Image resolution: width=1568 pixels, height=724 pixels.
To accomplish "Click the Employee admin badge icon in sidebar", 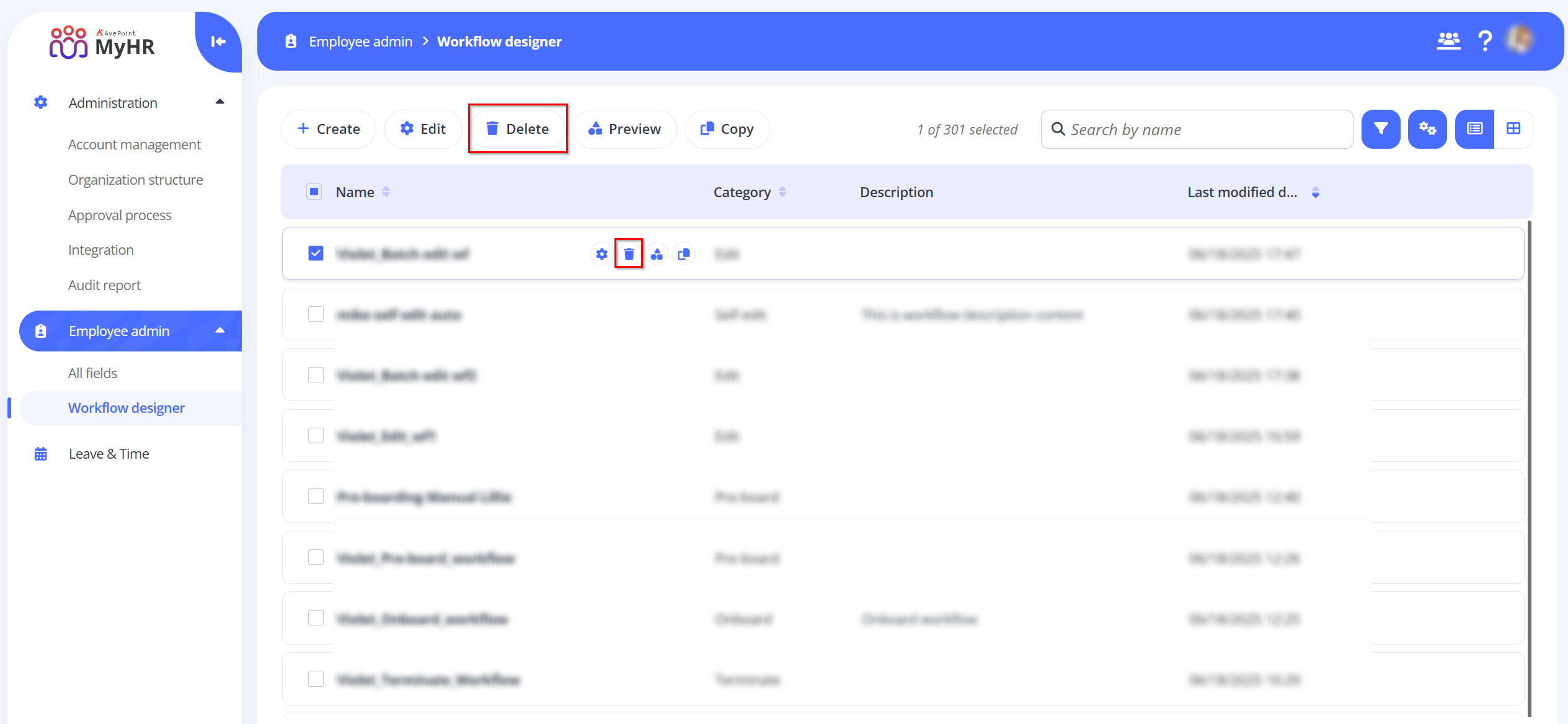I will [40, 331].
